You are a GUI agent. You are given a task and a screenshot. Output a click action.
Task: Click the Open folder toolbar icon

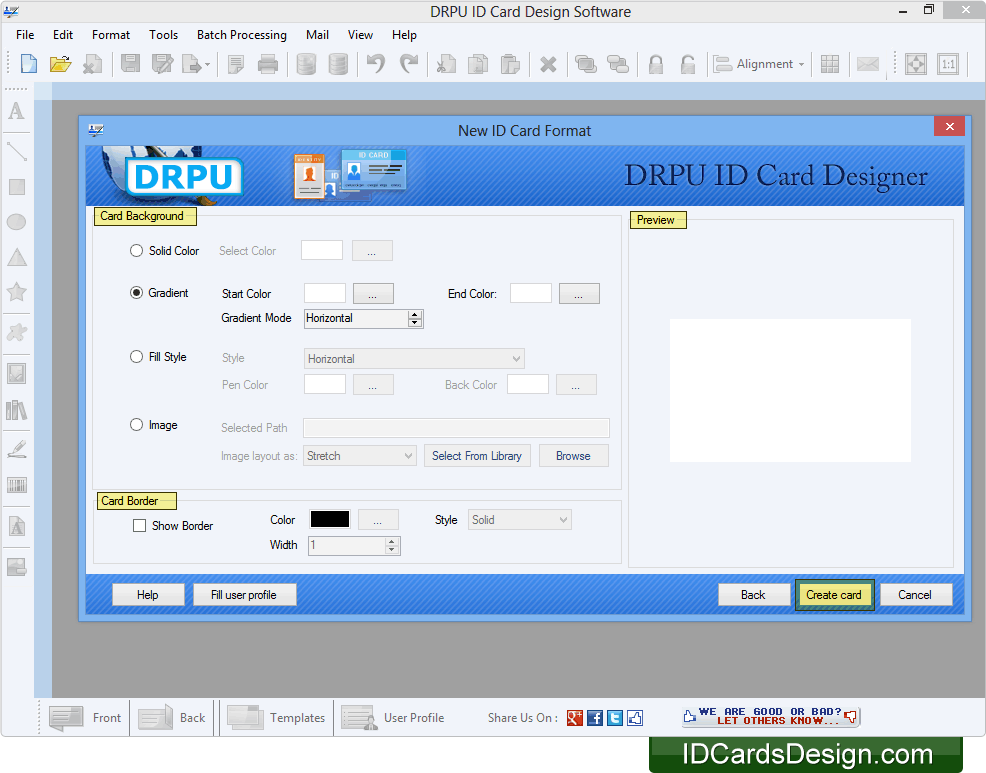[61, 64]
